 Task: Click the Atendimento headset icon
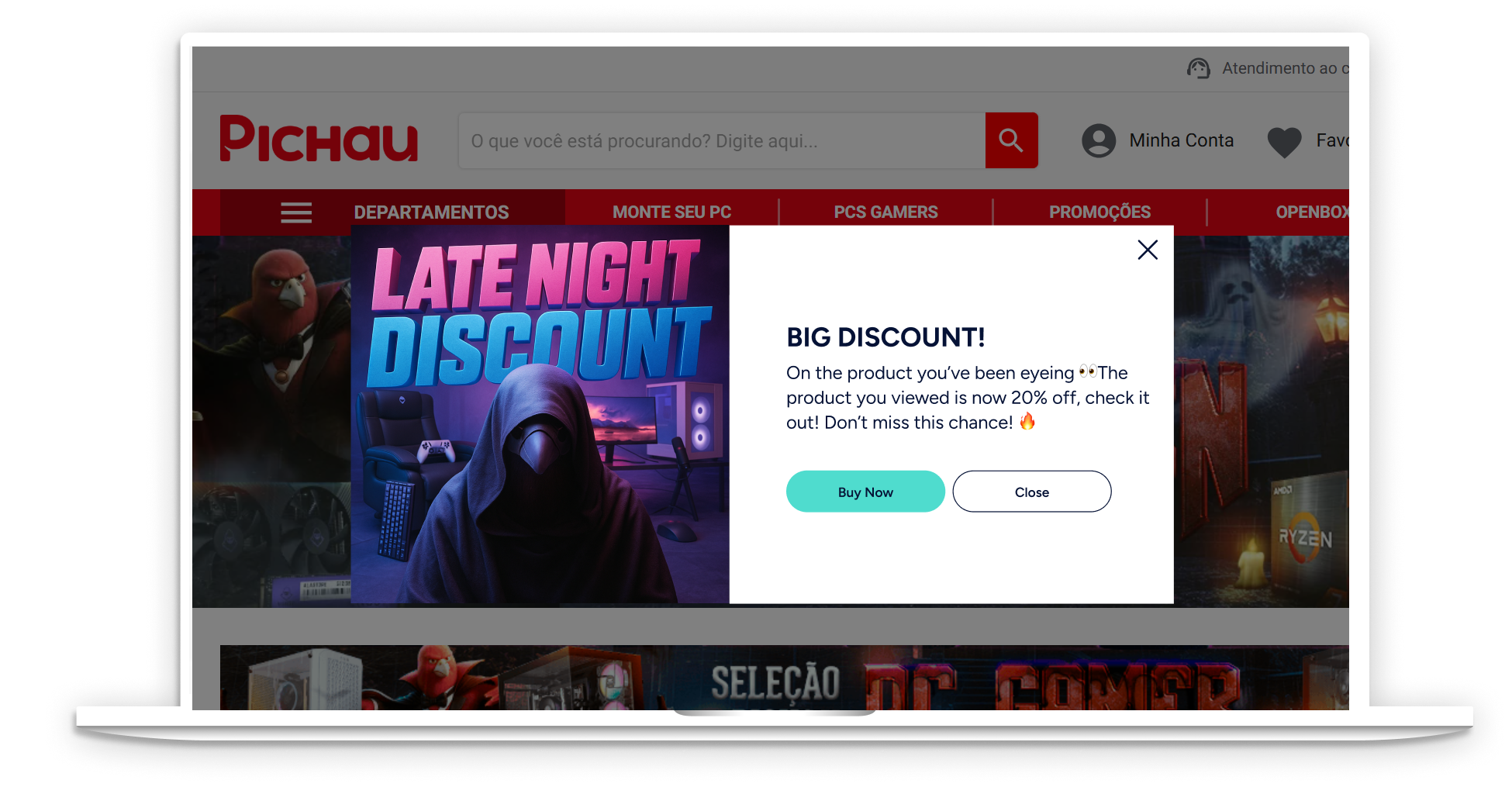[1199, 68]
